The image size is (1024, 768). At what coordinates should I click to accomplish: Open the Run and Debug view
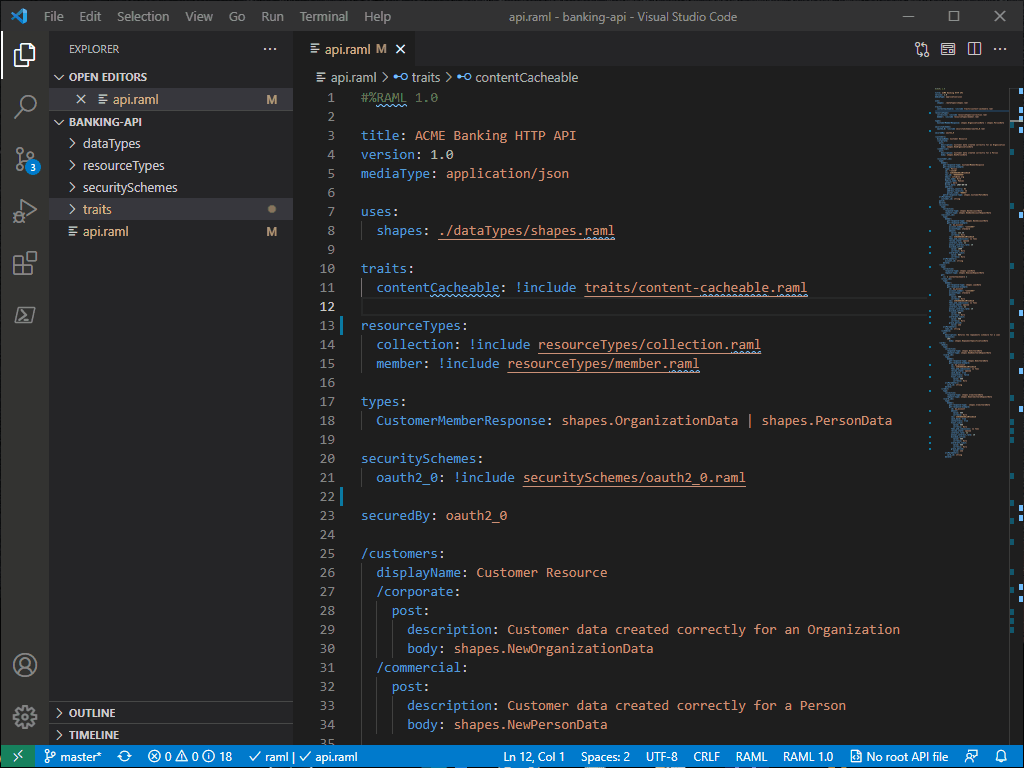[24, 211]
